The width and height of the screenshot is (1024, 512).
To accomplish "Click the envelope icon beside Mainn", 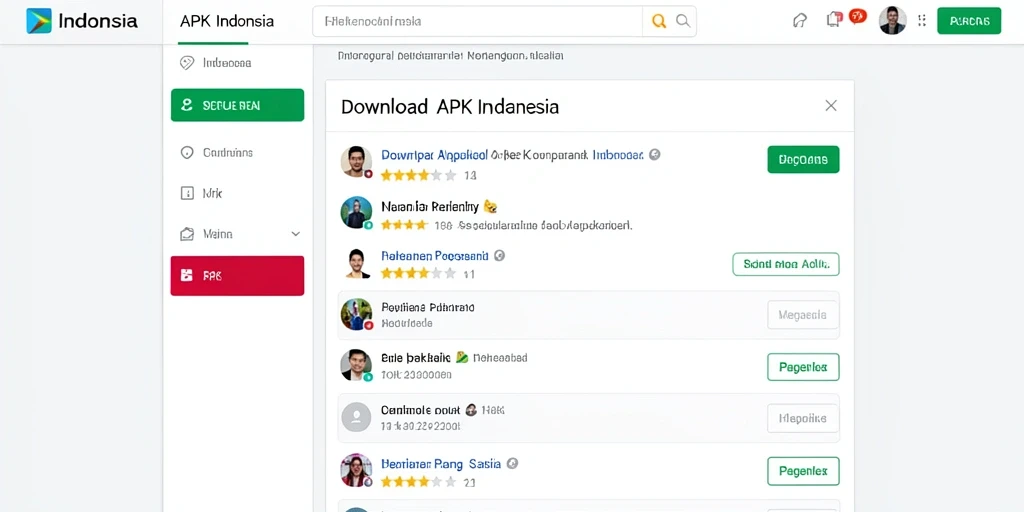I will 187,233.
